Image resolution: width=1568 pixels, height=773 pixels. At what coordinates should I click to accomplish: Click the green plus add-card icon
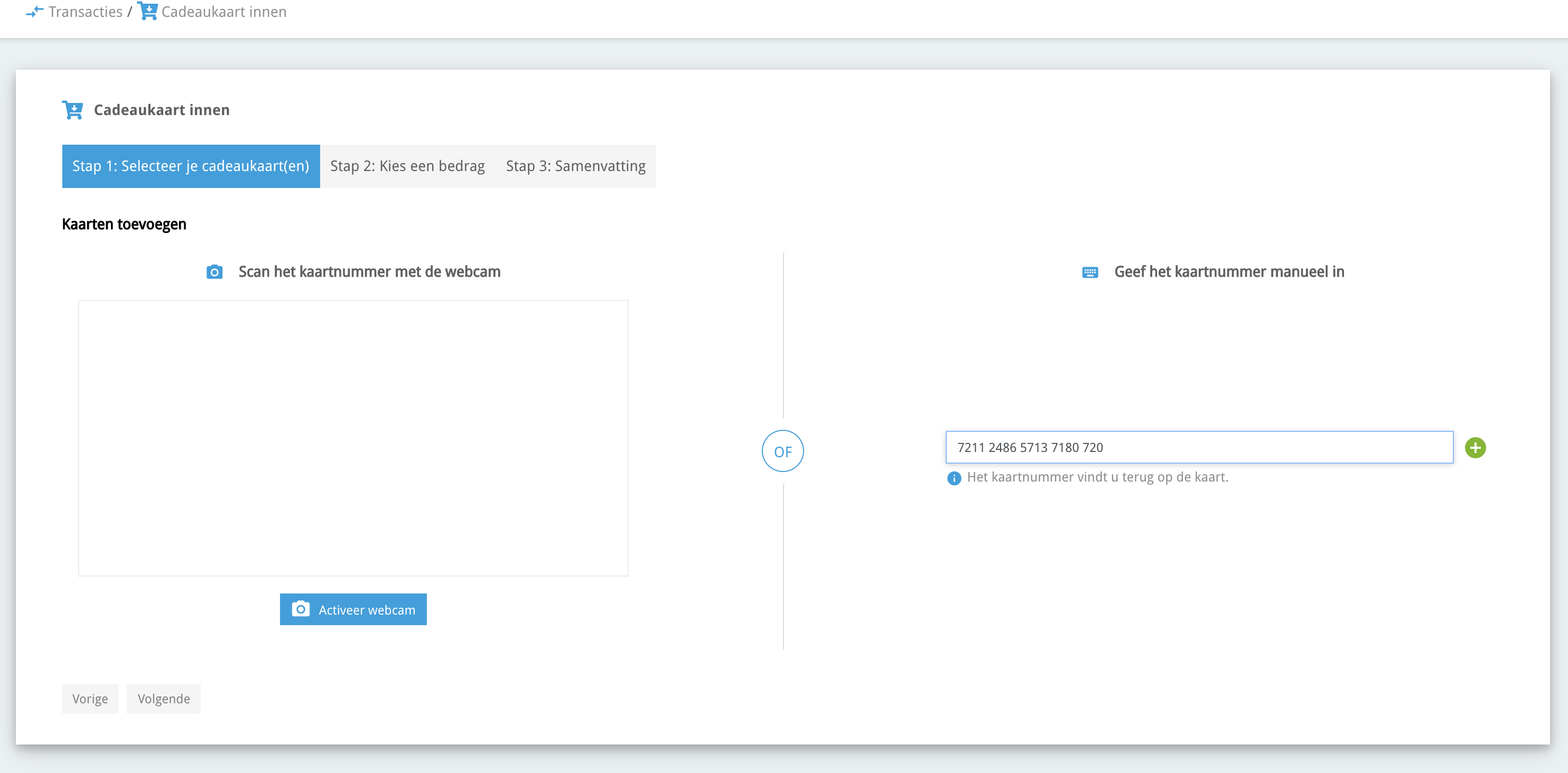[1474, 448]
